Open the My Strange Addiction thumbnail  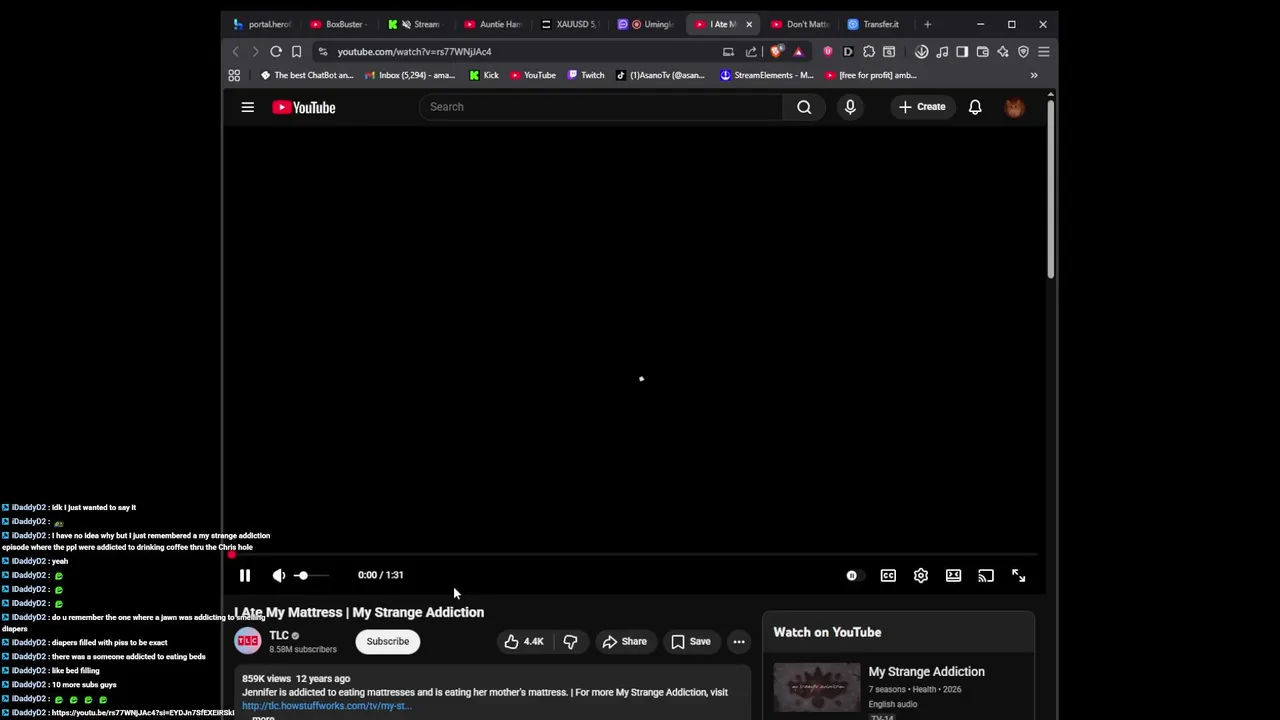[817, 688]
